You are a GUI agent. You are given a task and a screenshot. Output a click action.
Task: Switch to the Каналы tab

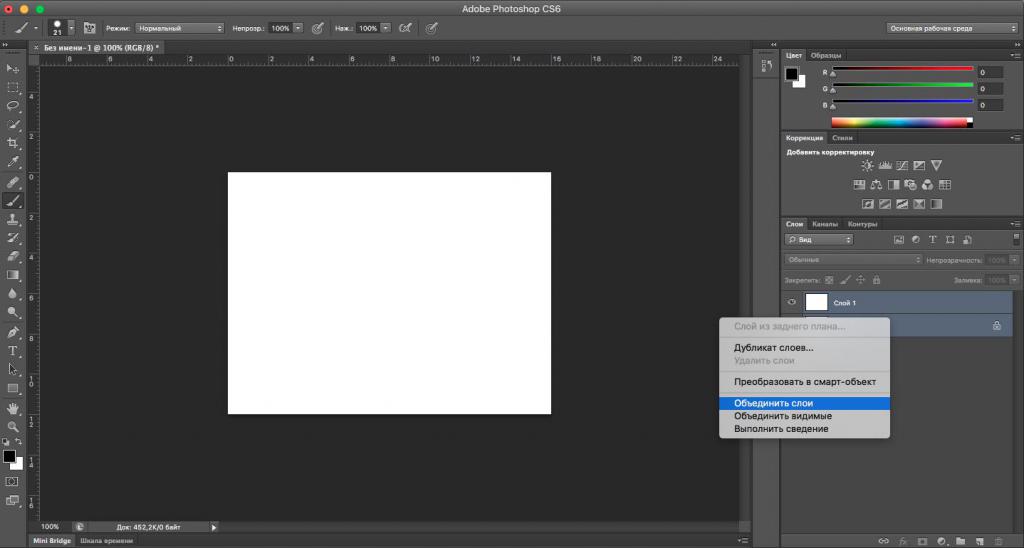coord(825,224)
